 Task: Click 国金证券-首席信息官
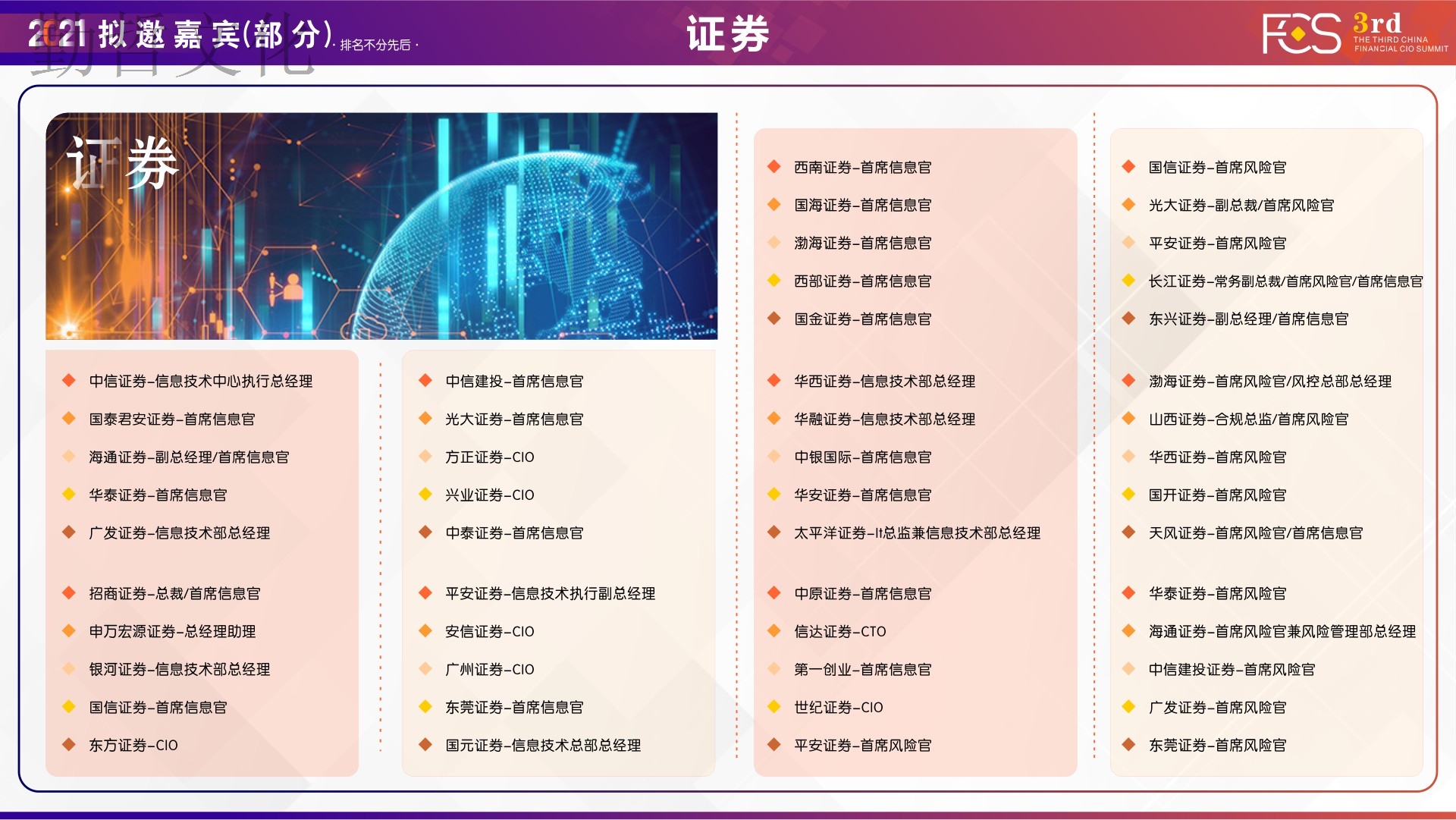(863, 319)
